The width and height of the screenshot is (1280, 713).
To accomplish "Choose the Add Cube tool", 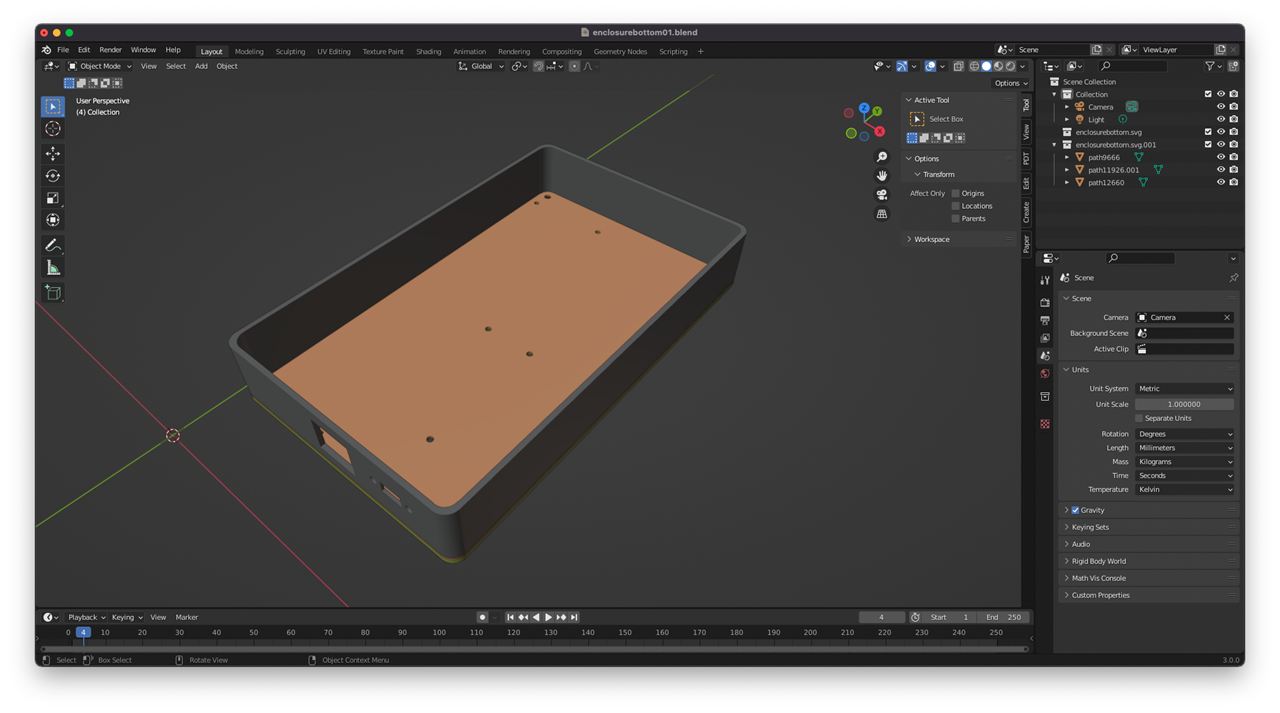I will coord(53,292).
